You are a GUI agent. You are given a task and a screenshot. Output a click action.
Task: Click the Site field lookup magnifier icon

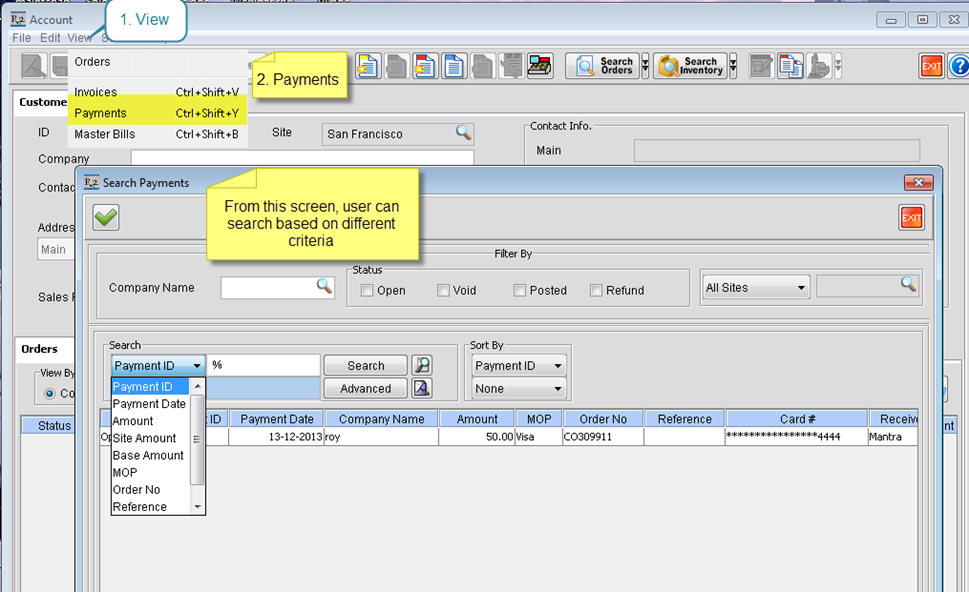[x=463, y=133]
